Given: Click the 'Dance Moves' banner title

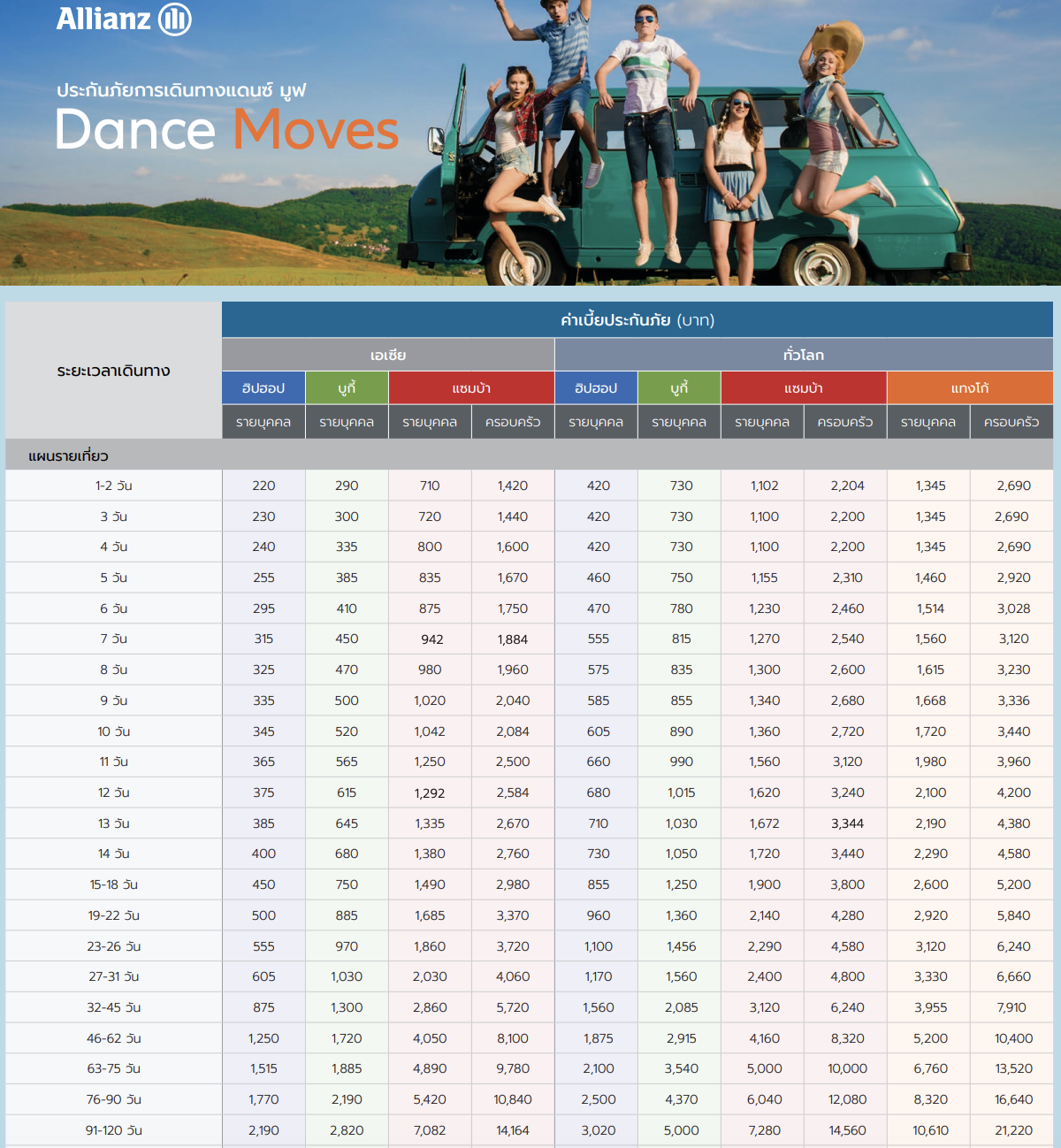Looking at the screenshot, I should click(227, 130).
